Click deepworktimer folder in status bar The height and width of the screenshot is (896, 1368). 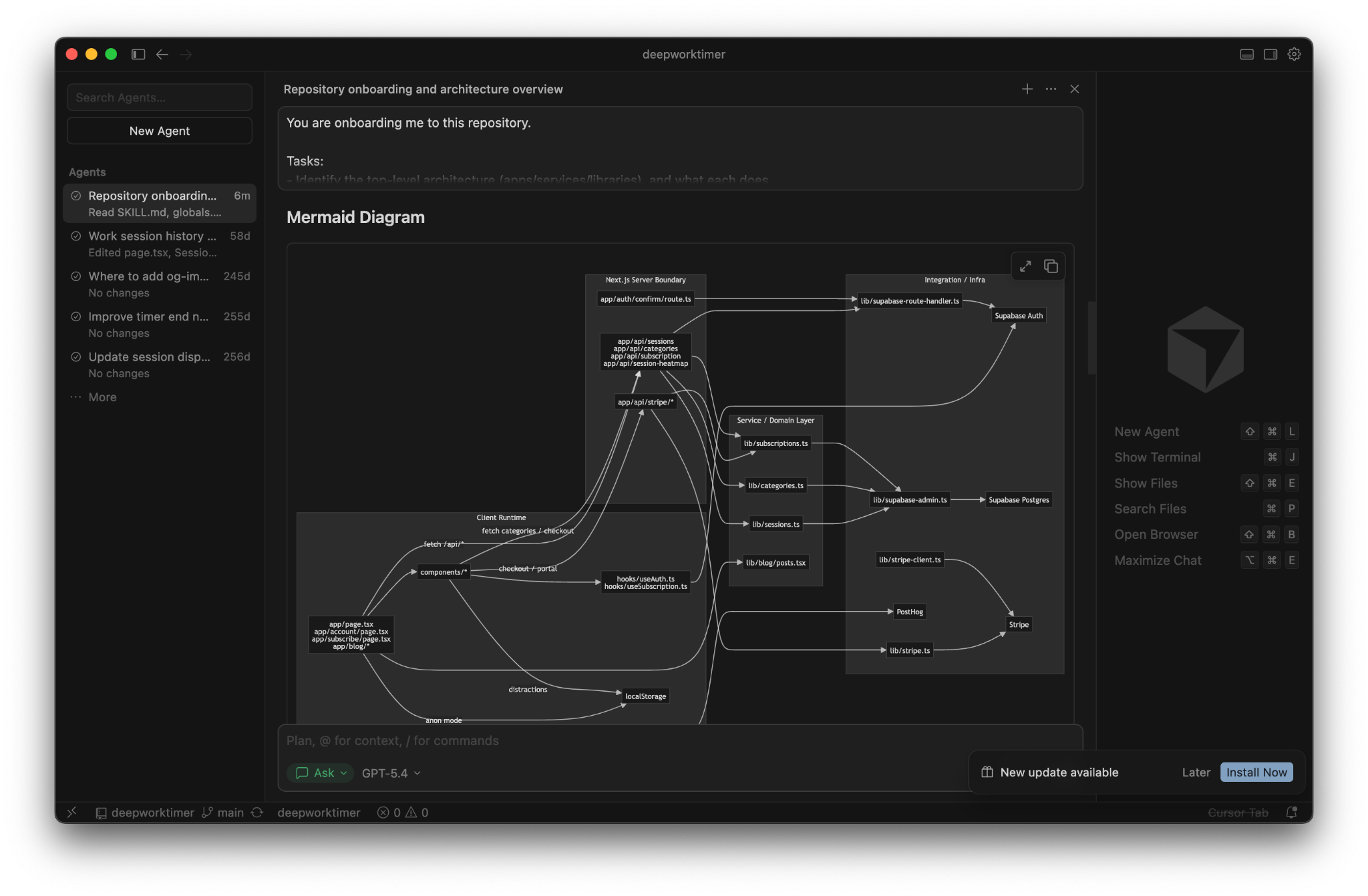[146, 813]
